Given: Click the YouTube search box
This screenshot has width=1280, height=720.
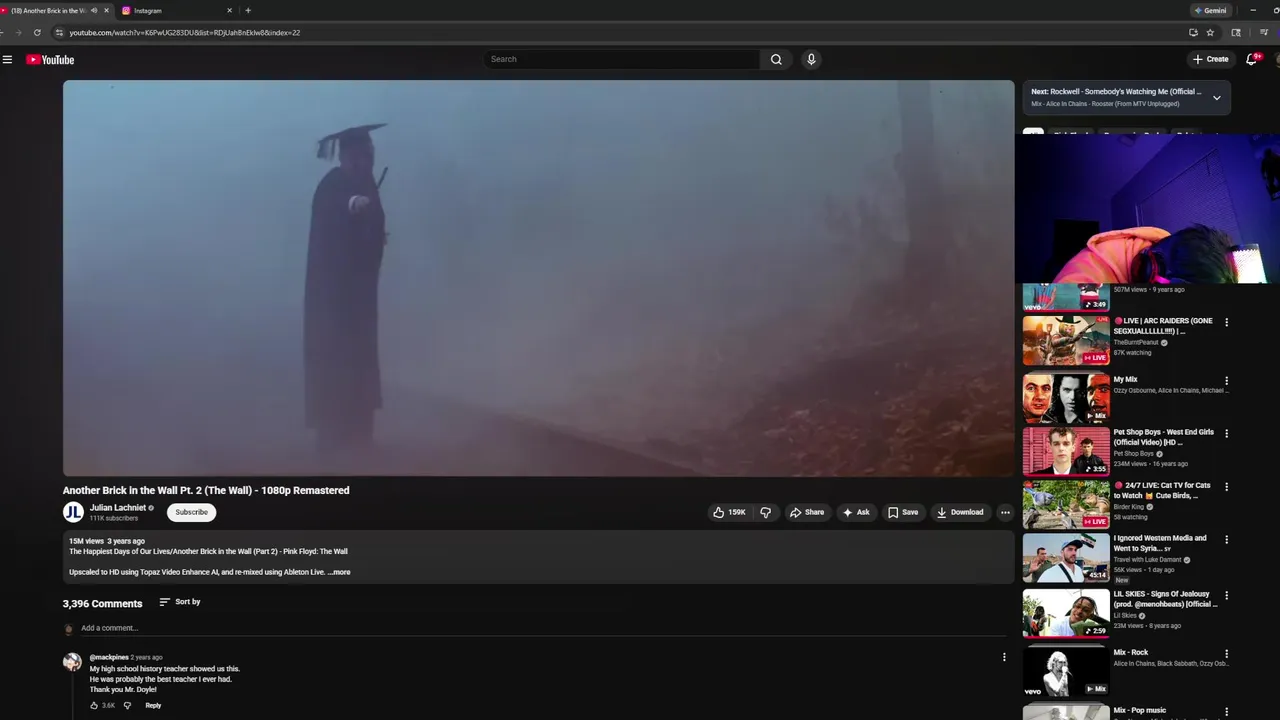Looking at the screenshot, I should click(x=622, y=59).
